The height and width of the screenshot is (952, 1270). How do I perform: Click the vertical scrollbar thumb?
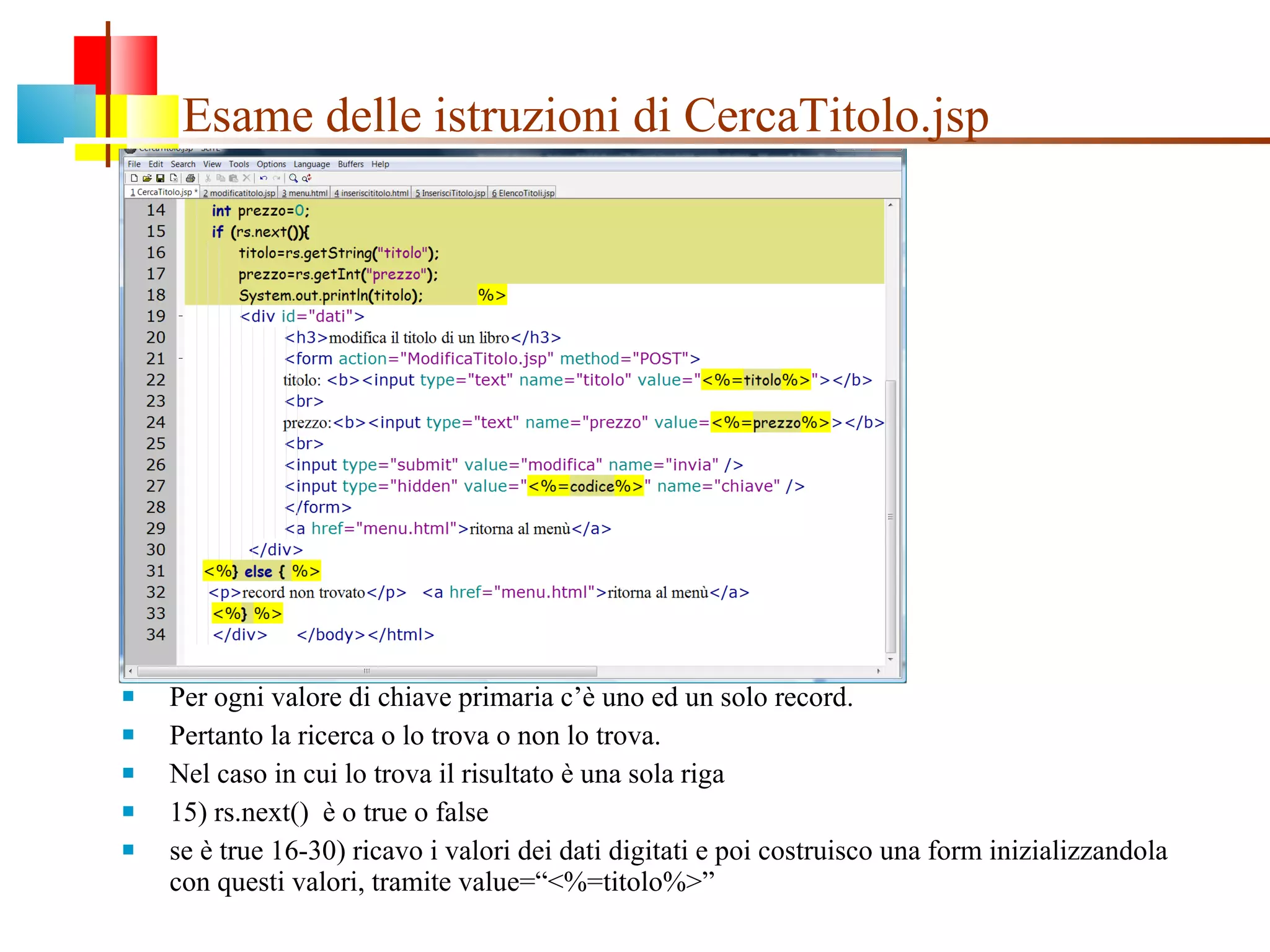[x=890, y=516]
